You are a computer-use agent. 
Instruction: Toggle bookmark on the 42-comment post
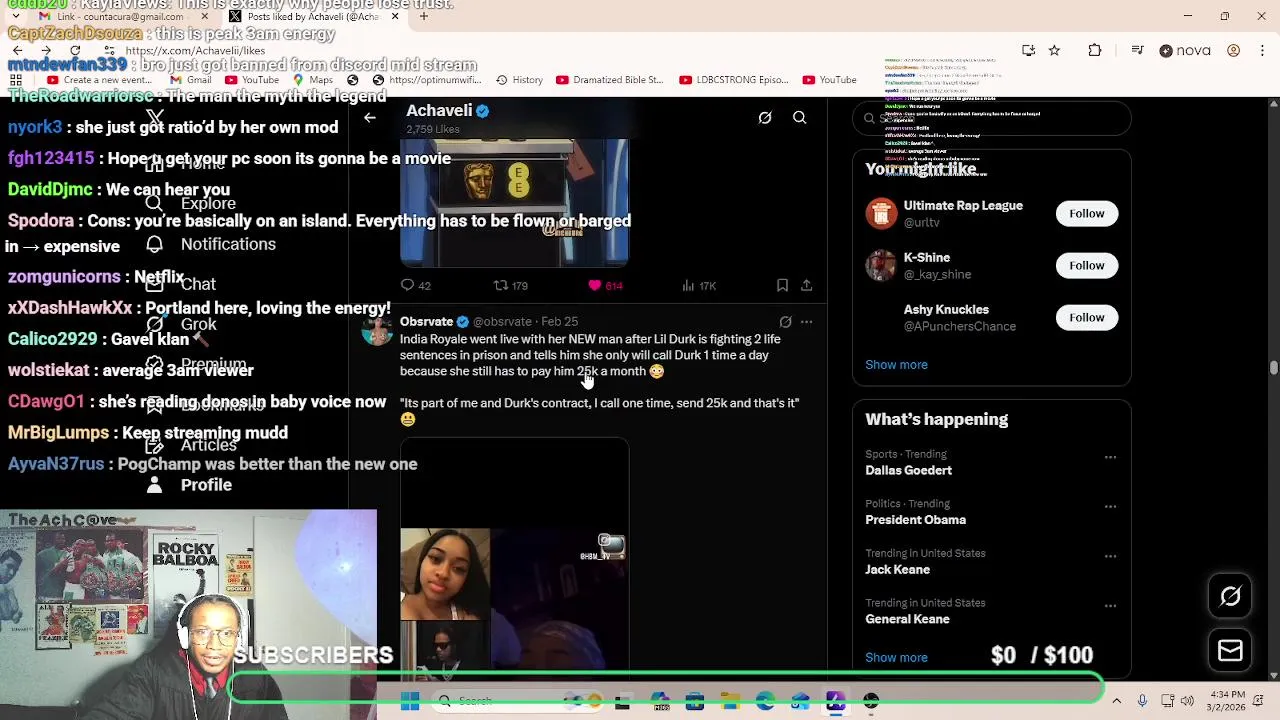pyautogui.click(x=782, y=286)
